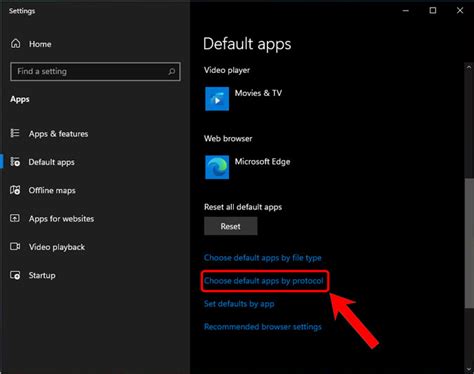
Task: Click the scrollbar up arrow
Action: pyautogui.click(x=469, y=67)
